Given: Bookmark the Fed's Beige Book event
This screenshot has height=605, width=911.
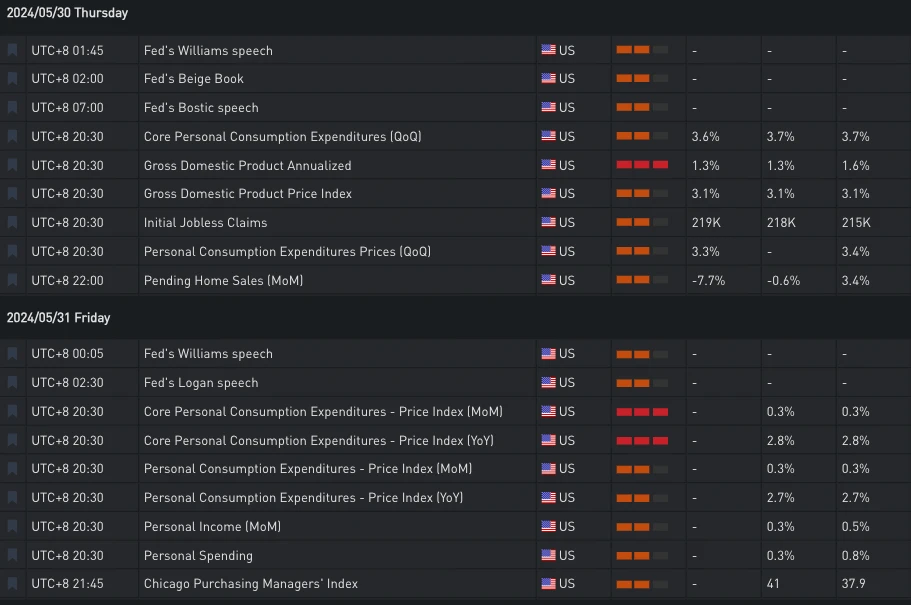Looking at the screenshot, I should click(x=13, y=79).
